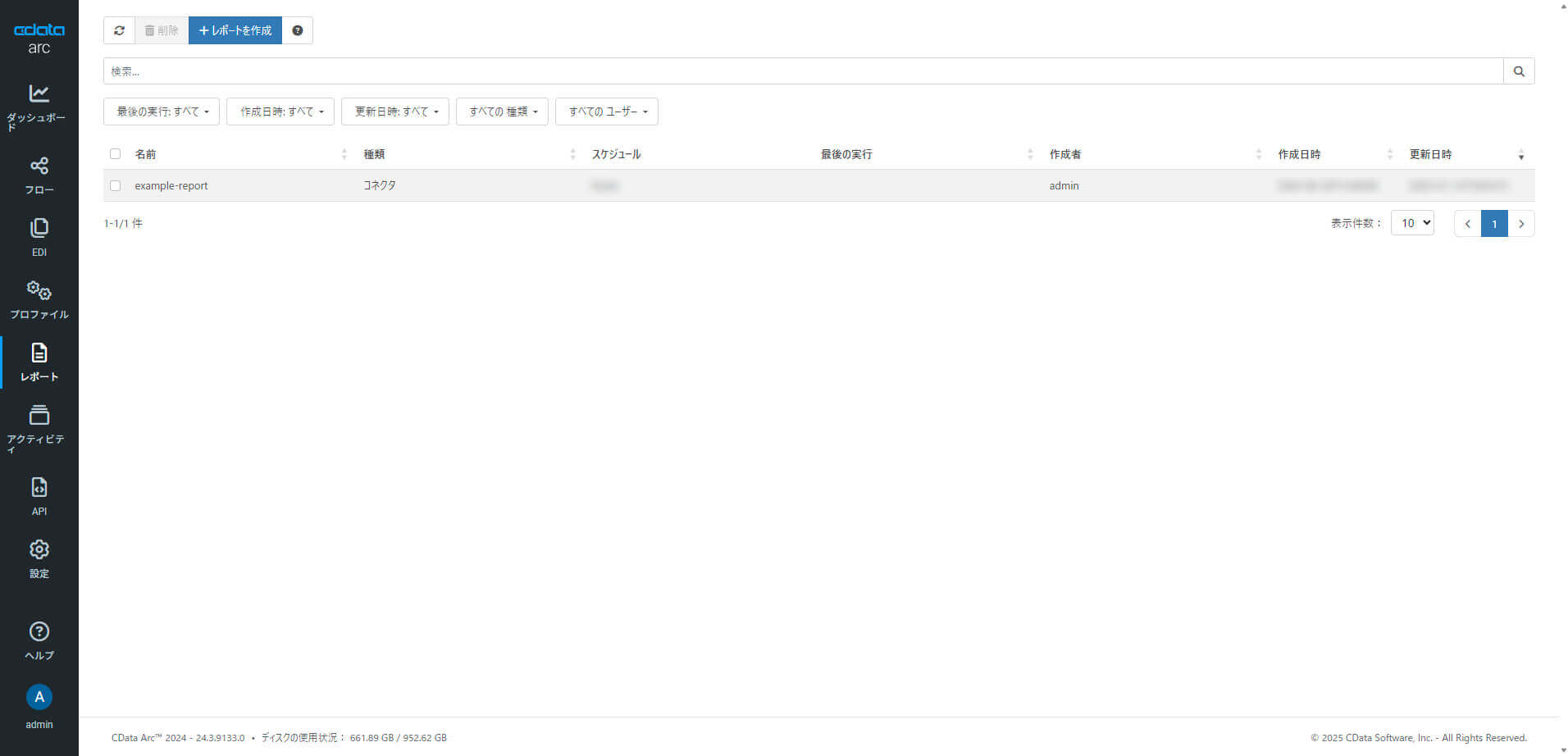Viewport: 1568px width, 756px height.
Task: Sort by the 最後の実行 column
Action: [927, 154]
